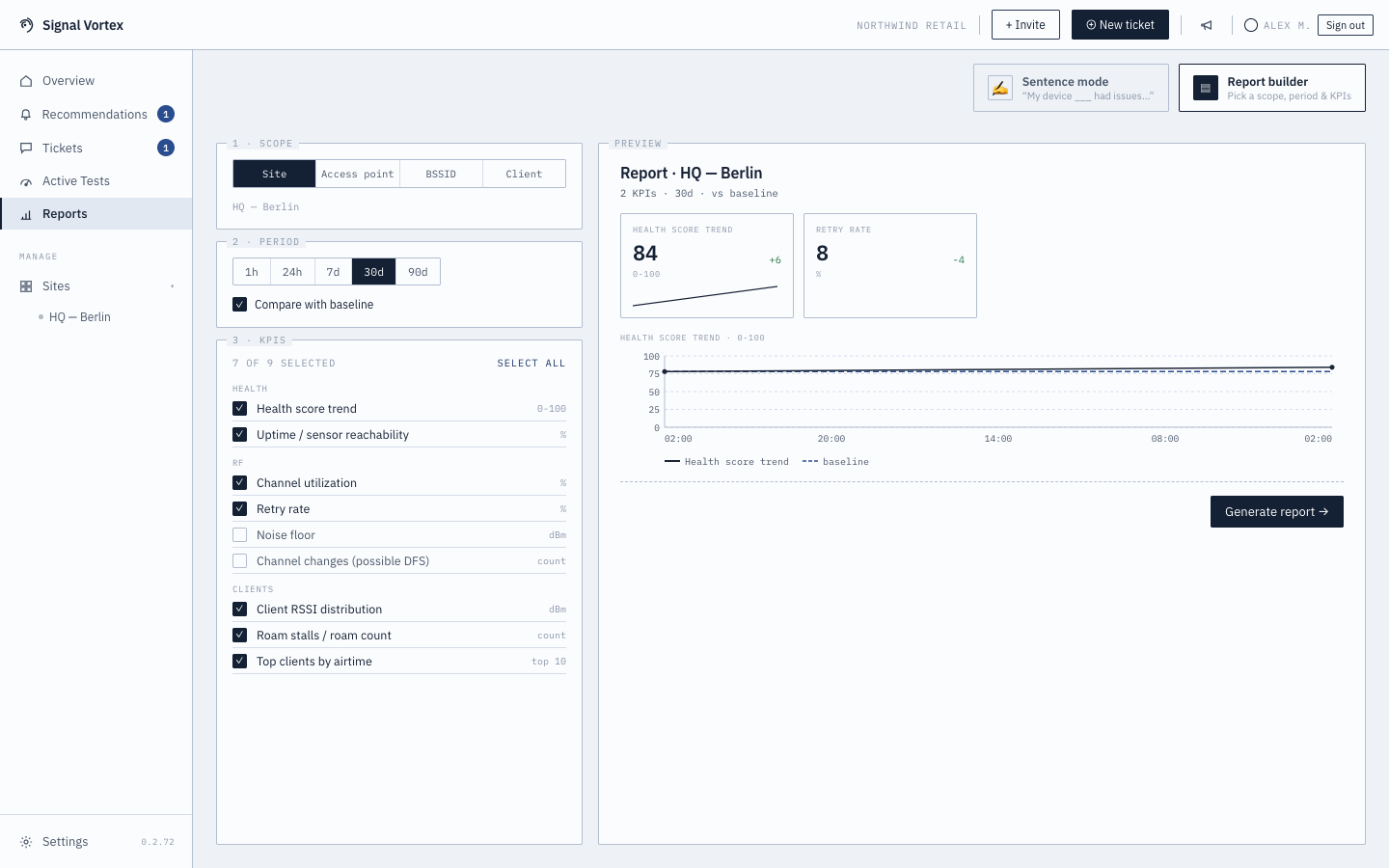Open HQ — Berlin site in sidebar
The width and height of the screenshot is (1389, 868).
[x=80, y=317]
